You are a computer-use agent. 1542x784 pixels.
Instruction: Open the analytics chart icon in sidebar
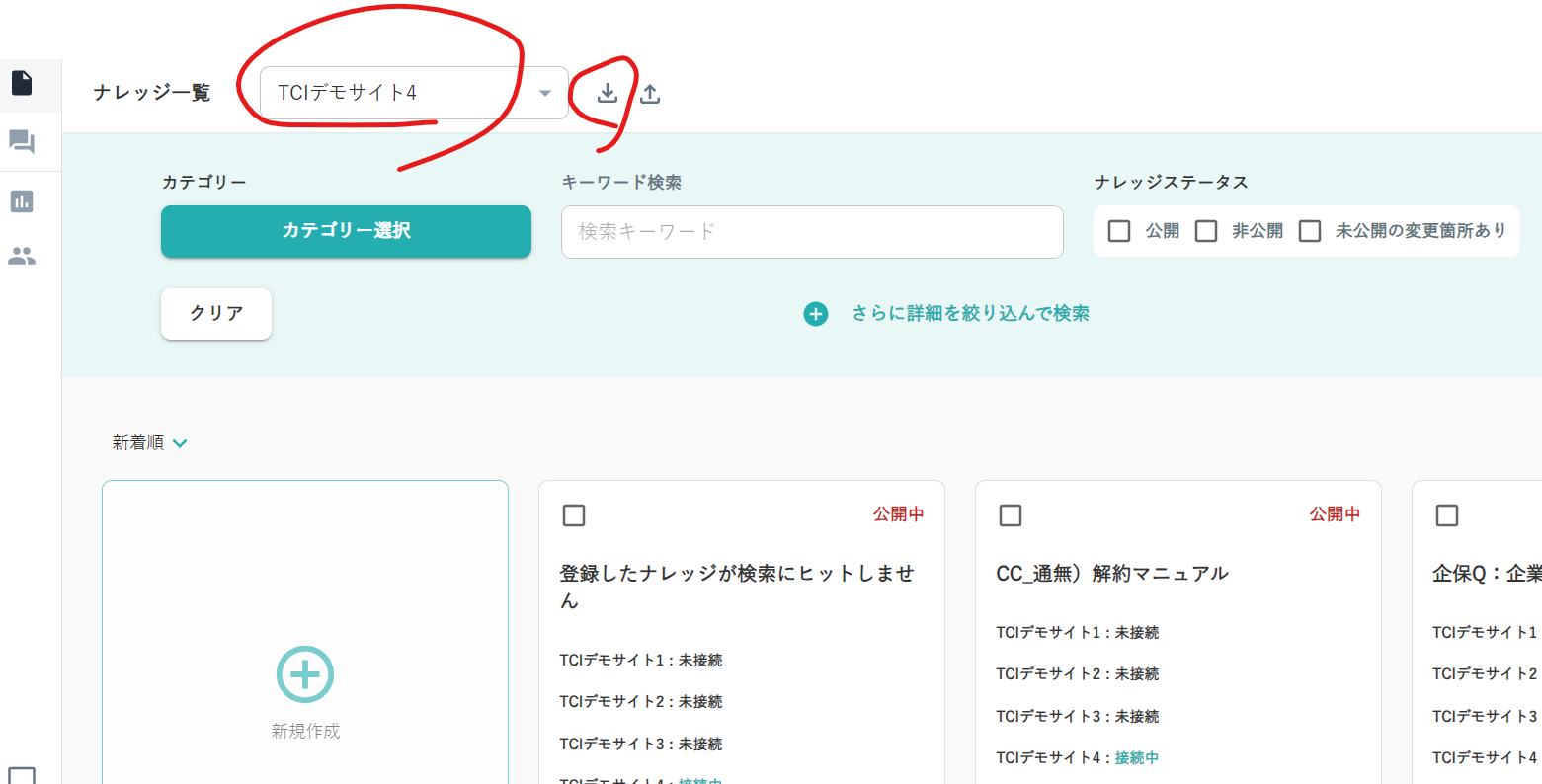tap(22, 201)
